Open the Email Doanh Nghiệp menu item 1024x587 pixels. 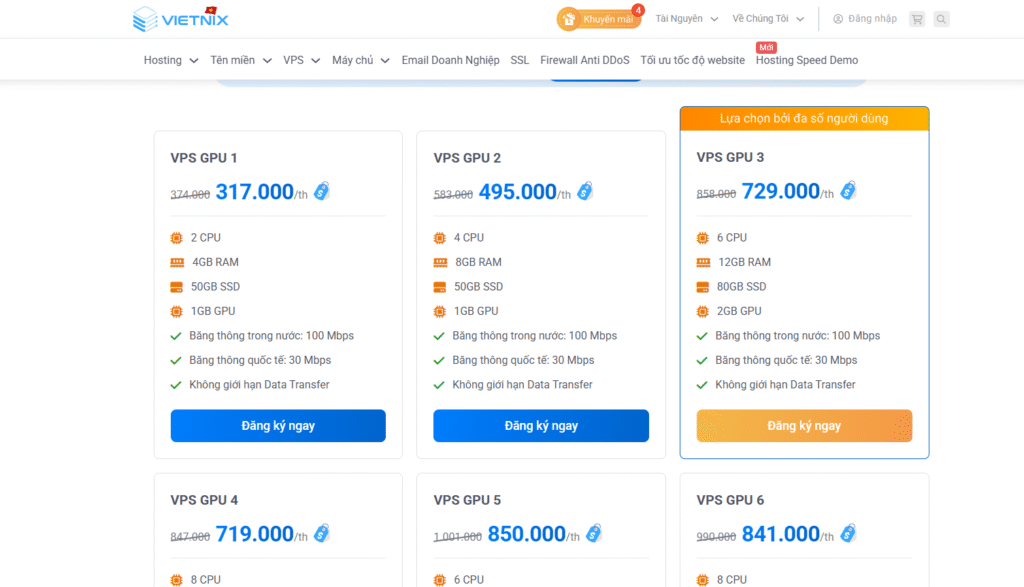click(x=450, y=60)
